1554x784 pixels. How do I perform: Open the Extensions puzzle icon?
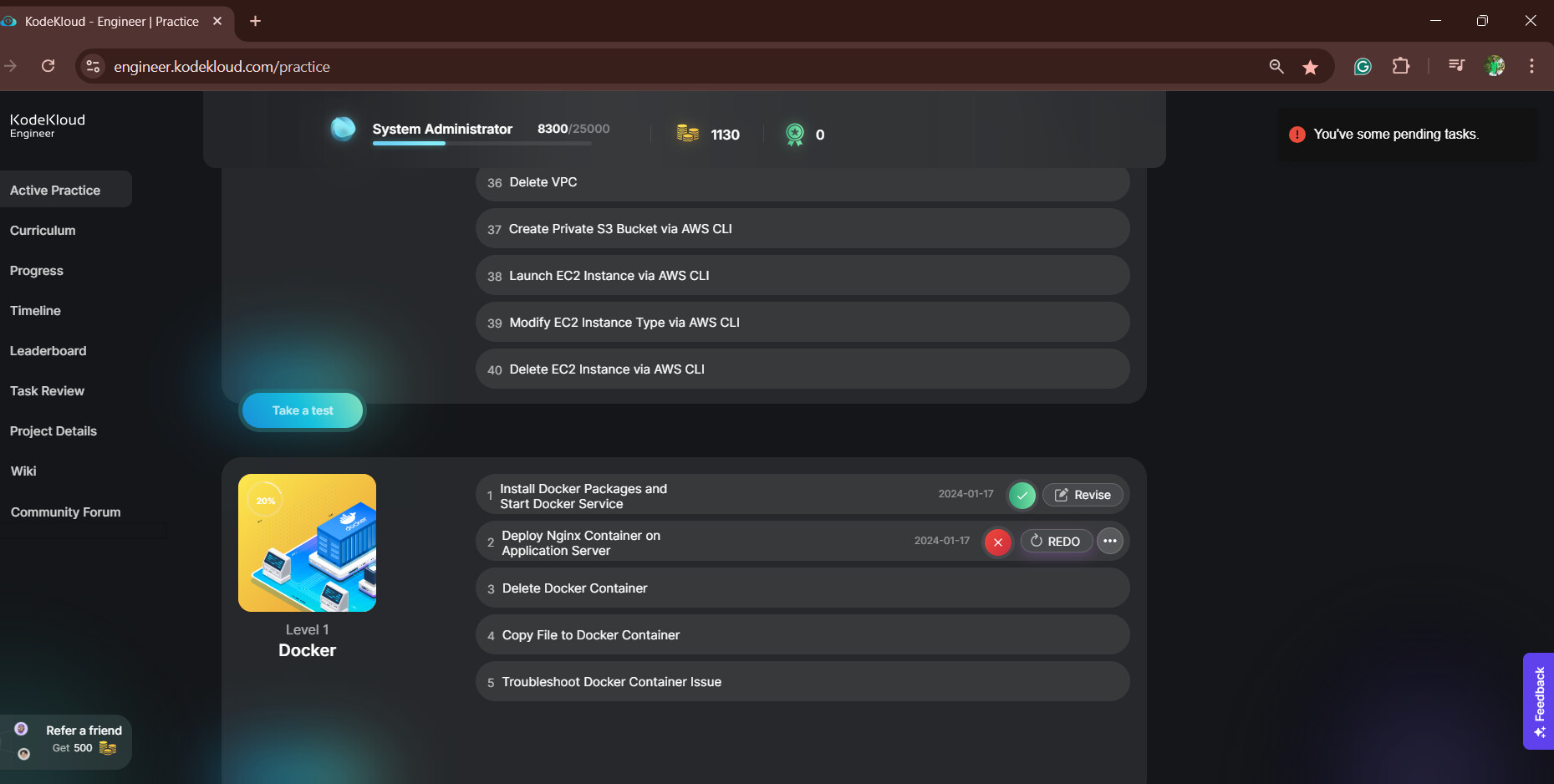[x=1401, y=66]
